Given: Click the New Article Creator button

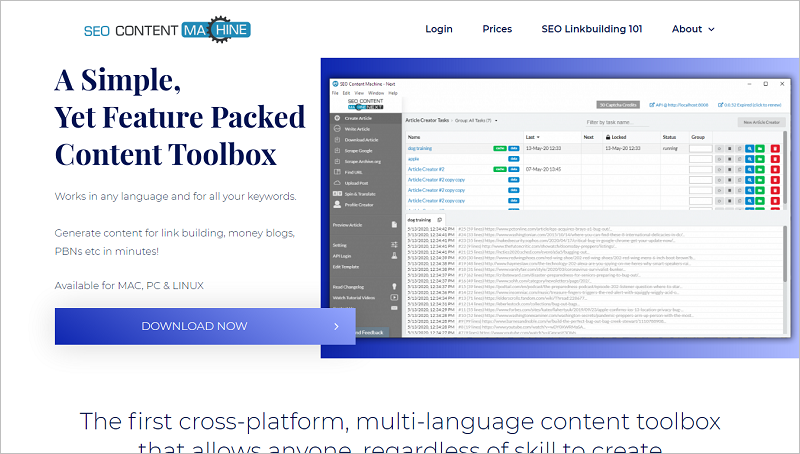Looking at the screenshot, I should (761, 122).
